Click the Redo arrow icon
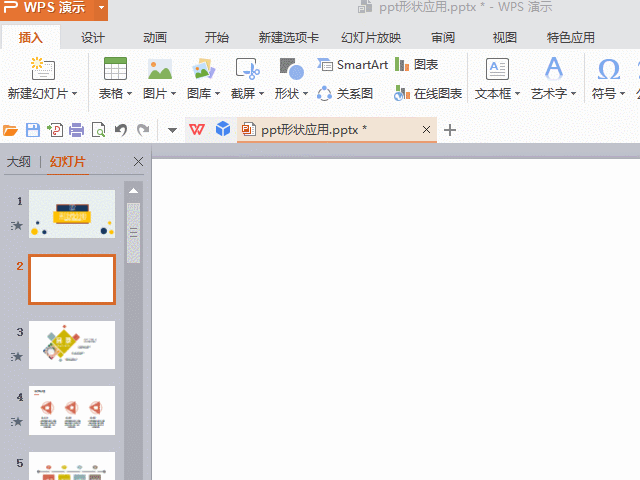 click(143, 130)
